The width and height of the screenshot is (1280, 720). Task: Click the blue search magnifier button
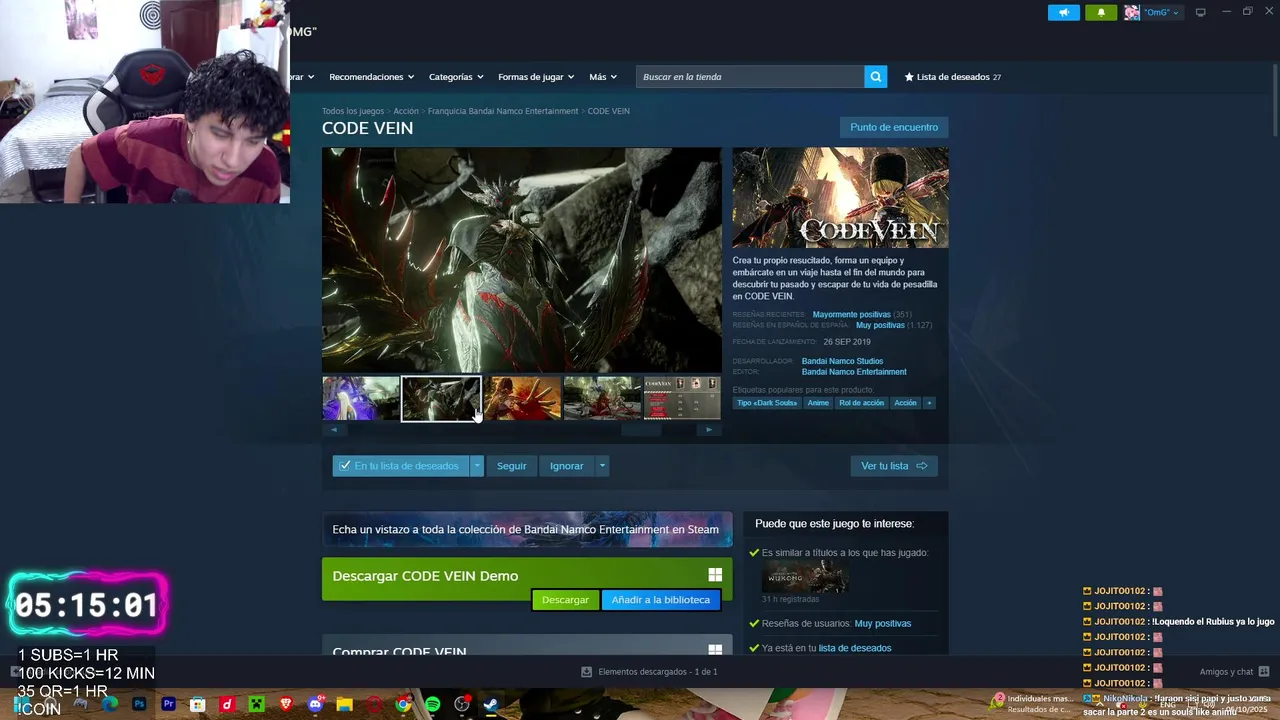click(x=875, y=77)
